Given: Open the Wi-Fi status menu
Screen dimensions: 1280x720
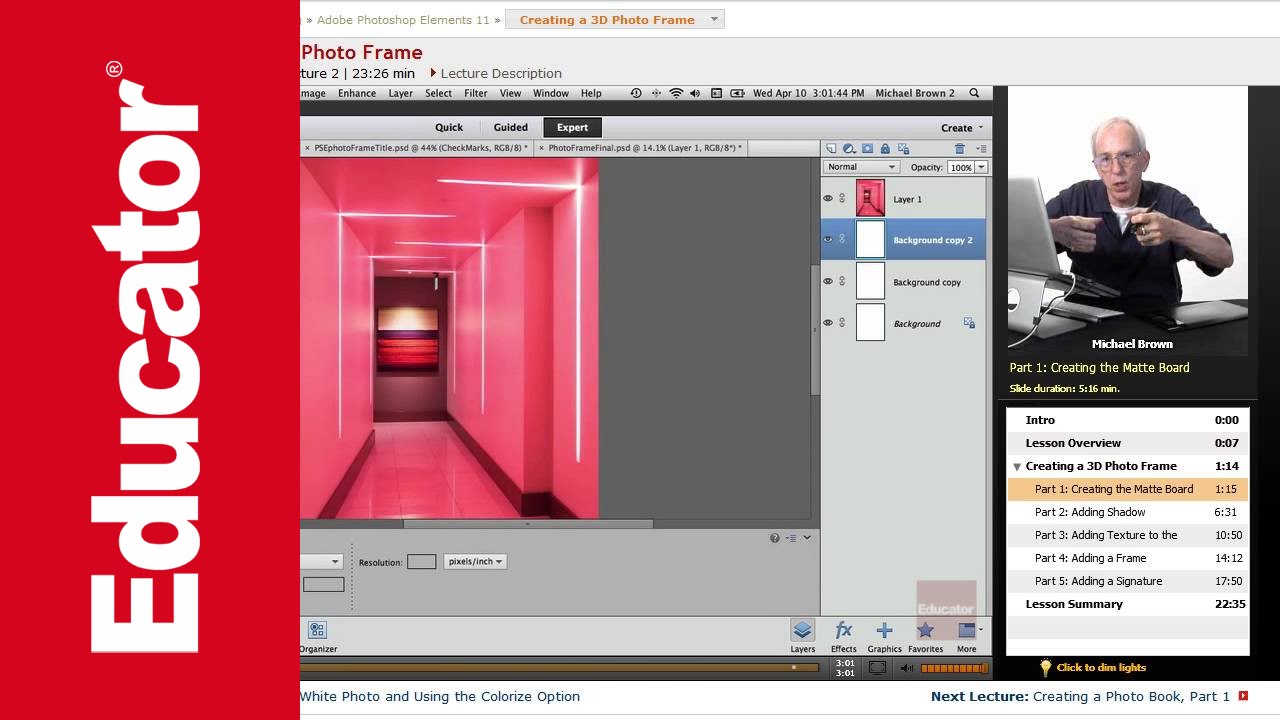Looking at the screenshot, I should (676, 93).
